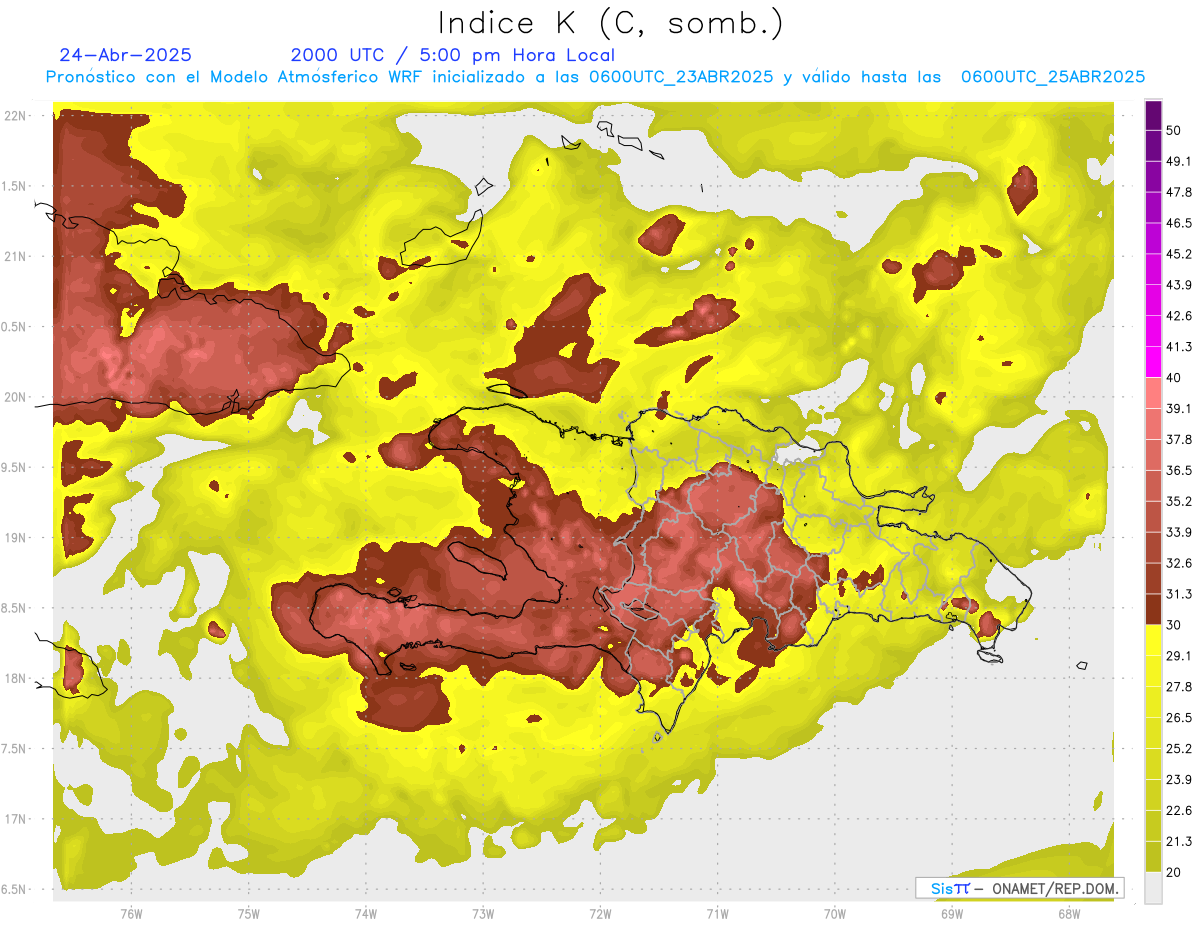Click the "49.1" value on the color scale

pos(1179,161)
